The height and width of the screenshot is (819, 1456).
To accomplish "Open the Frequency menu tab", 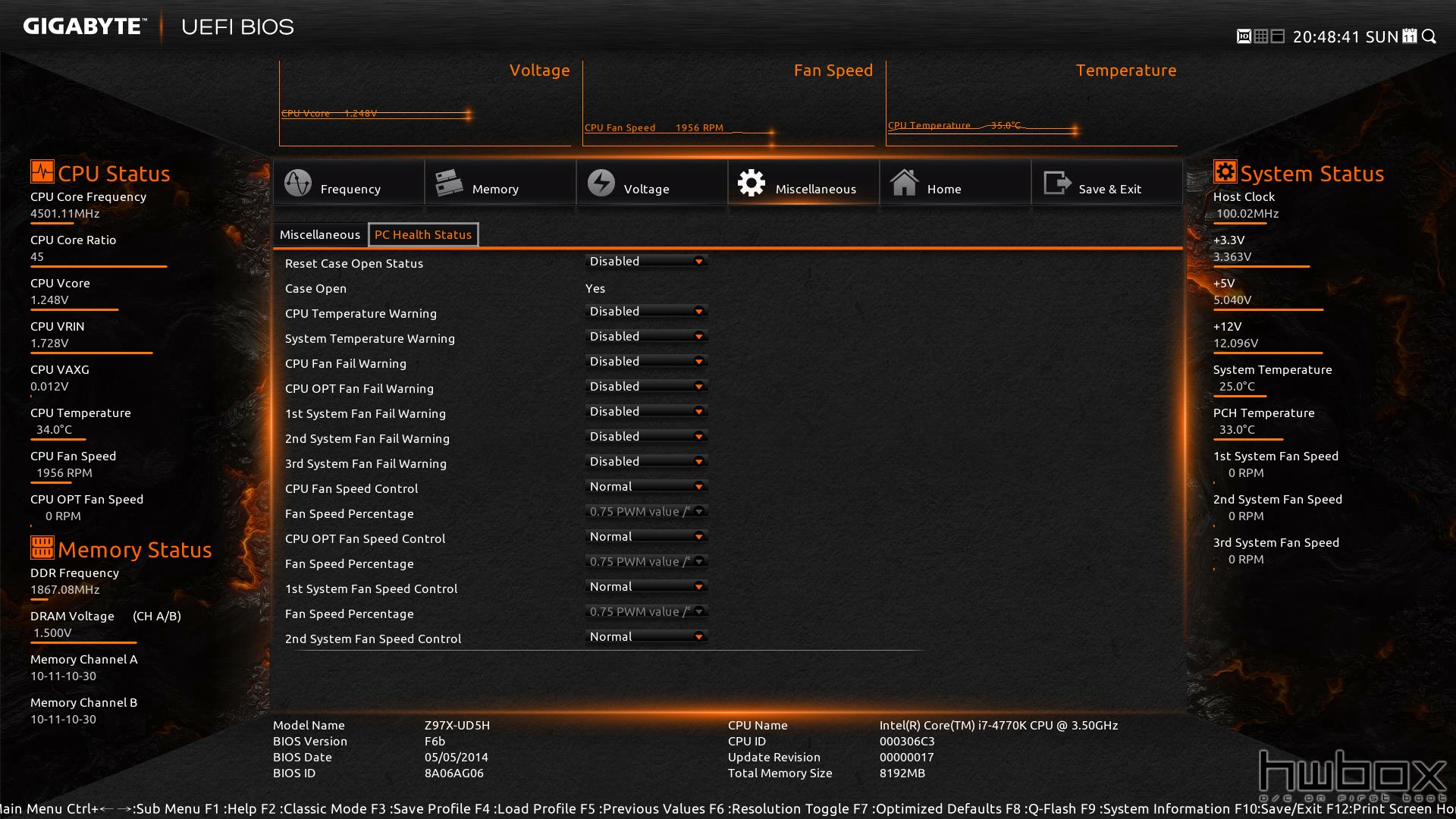I will coord(349,183).
